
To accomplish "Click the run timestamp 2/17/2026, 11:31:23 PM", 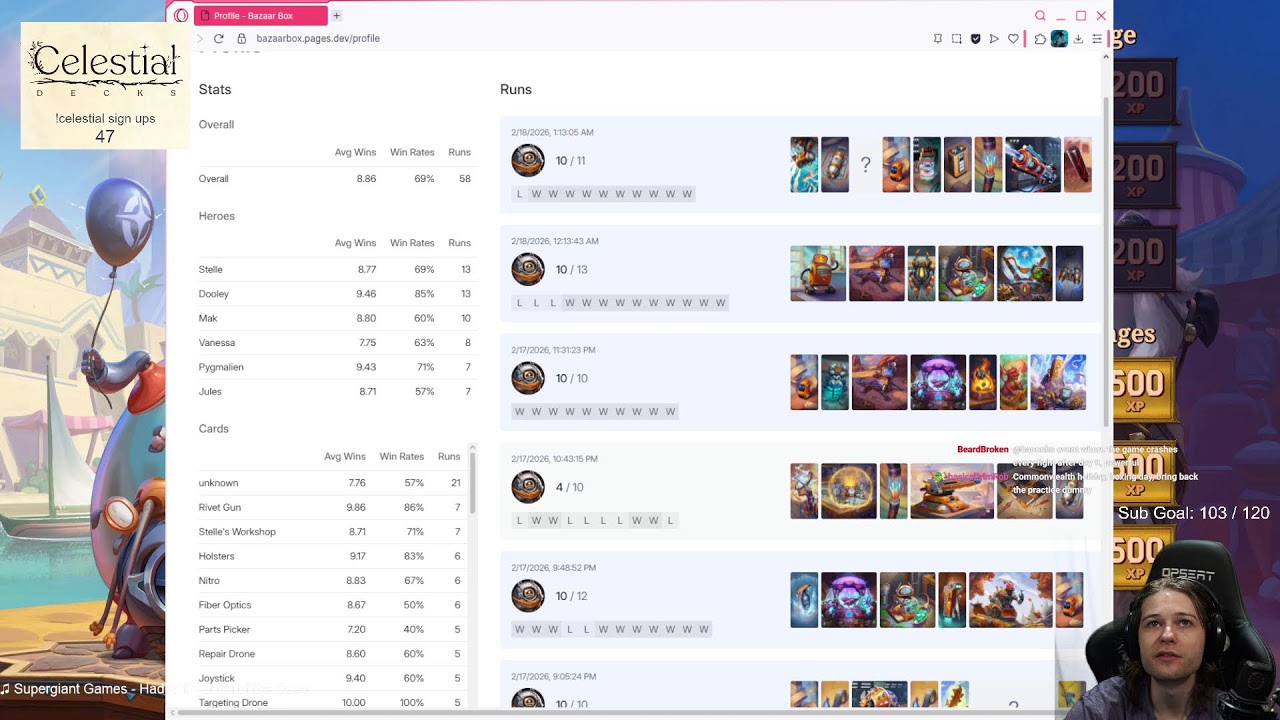I will tap(553, 350).
